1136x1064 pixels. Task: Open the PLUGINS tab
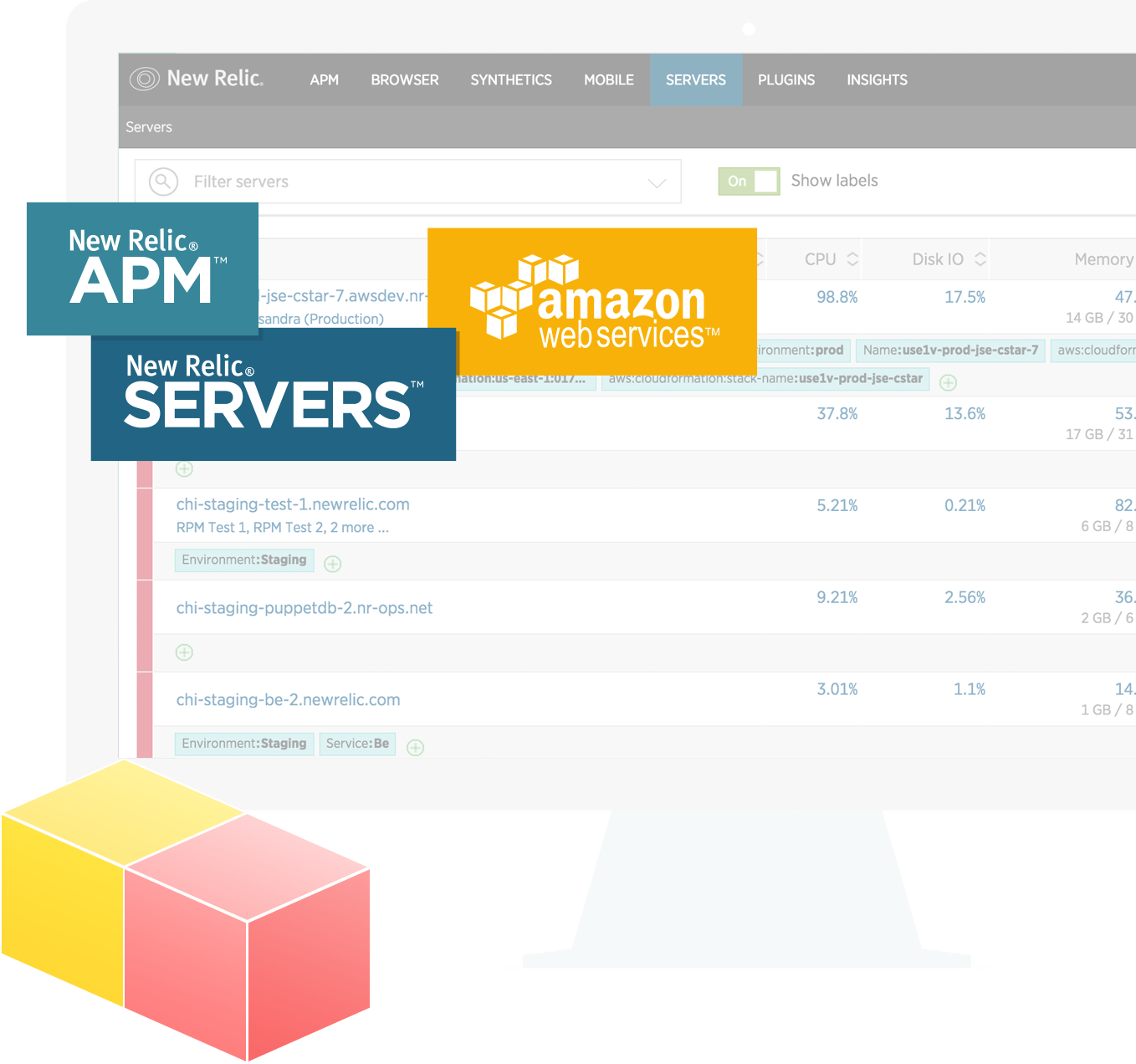pyautogui.click(x=786, y=80)
